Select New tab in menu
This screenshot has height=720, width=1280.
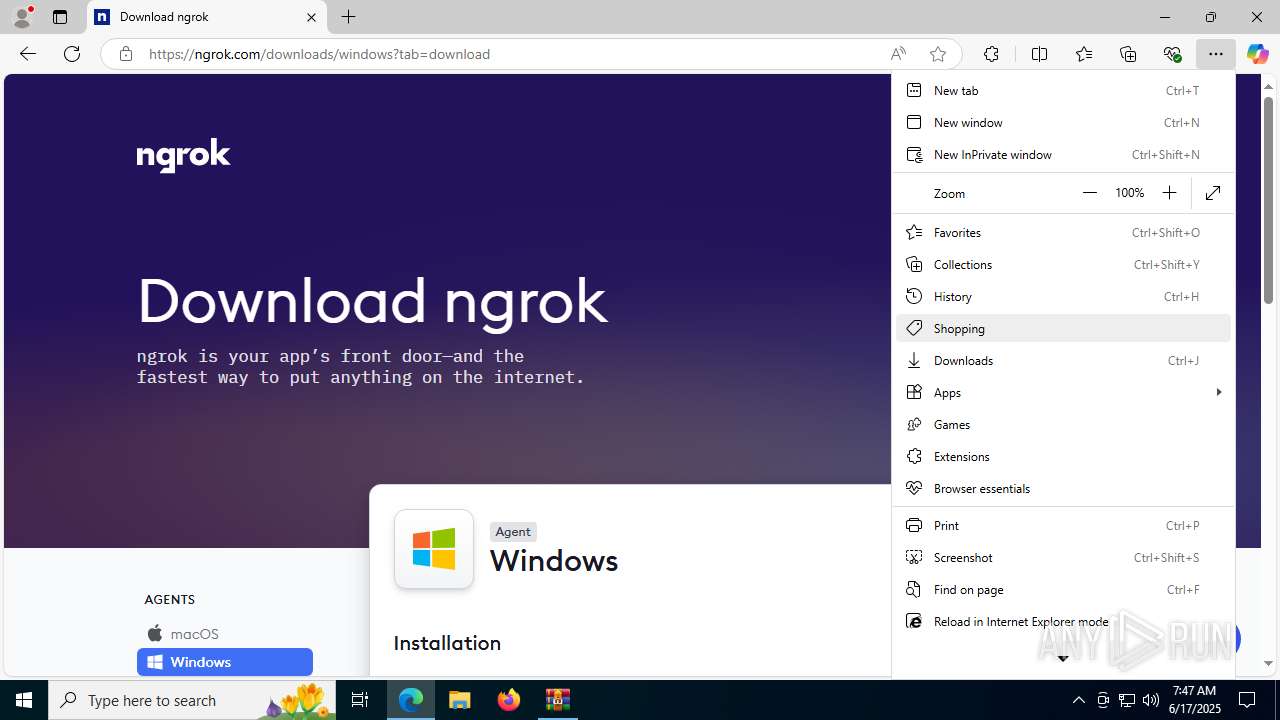[1063, 90]
